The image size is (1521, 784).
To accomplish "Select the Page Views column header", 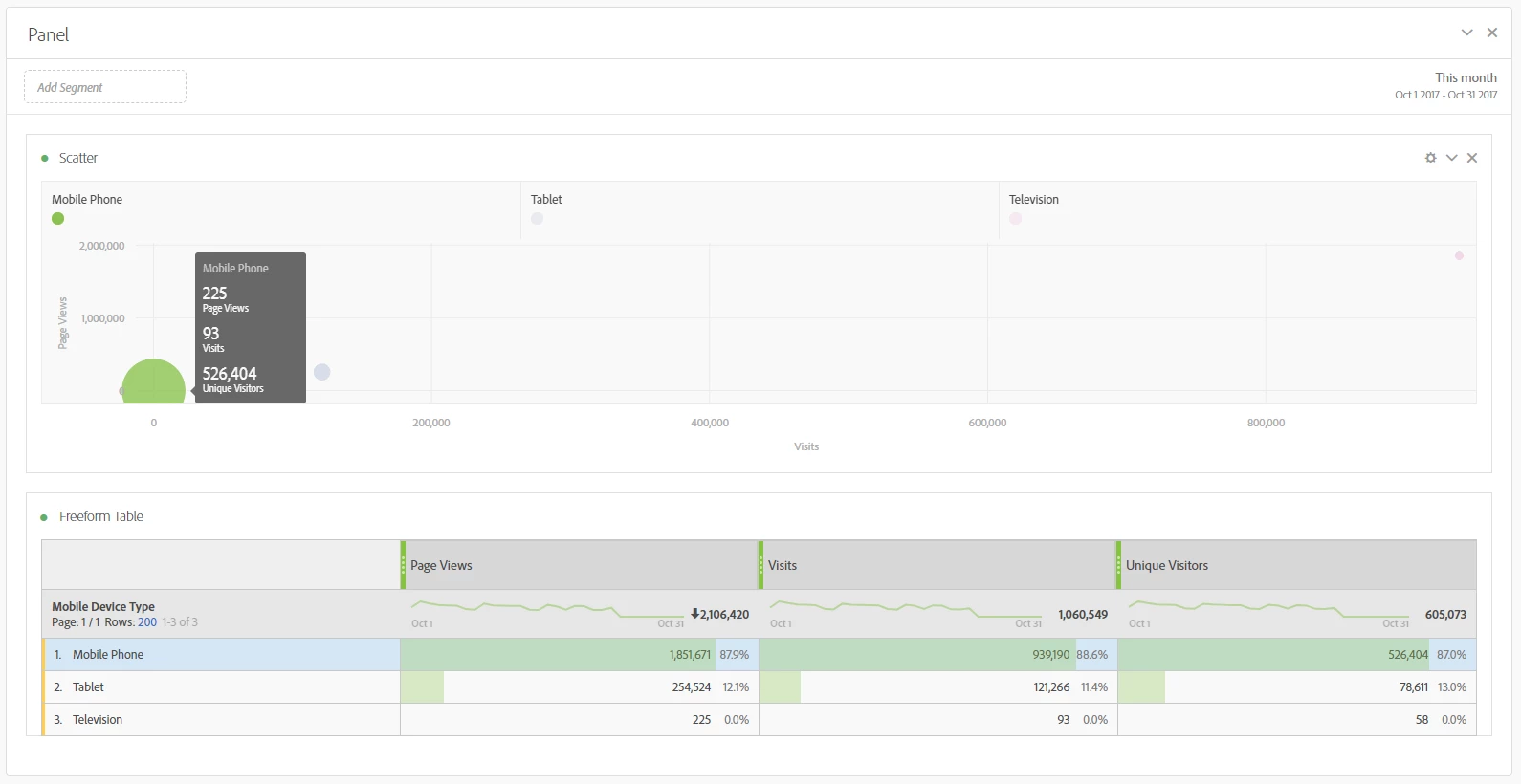I will tap(580, 565).
